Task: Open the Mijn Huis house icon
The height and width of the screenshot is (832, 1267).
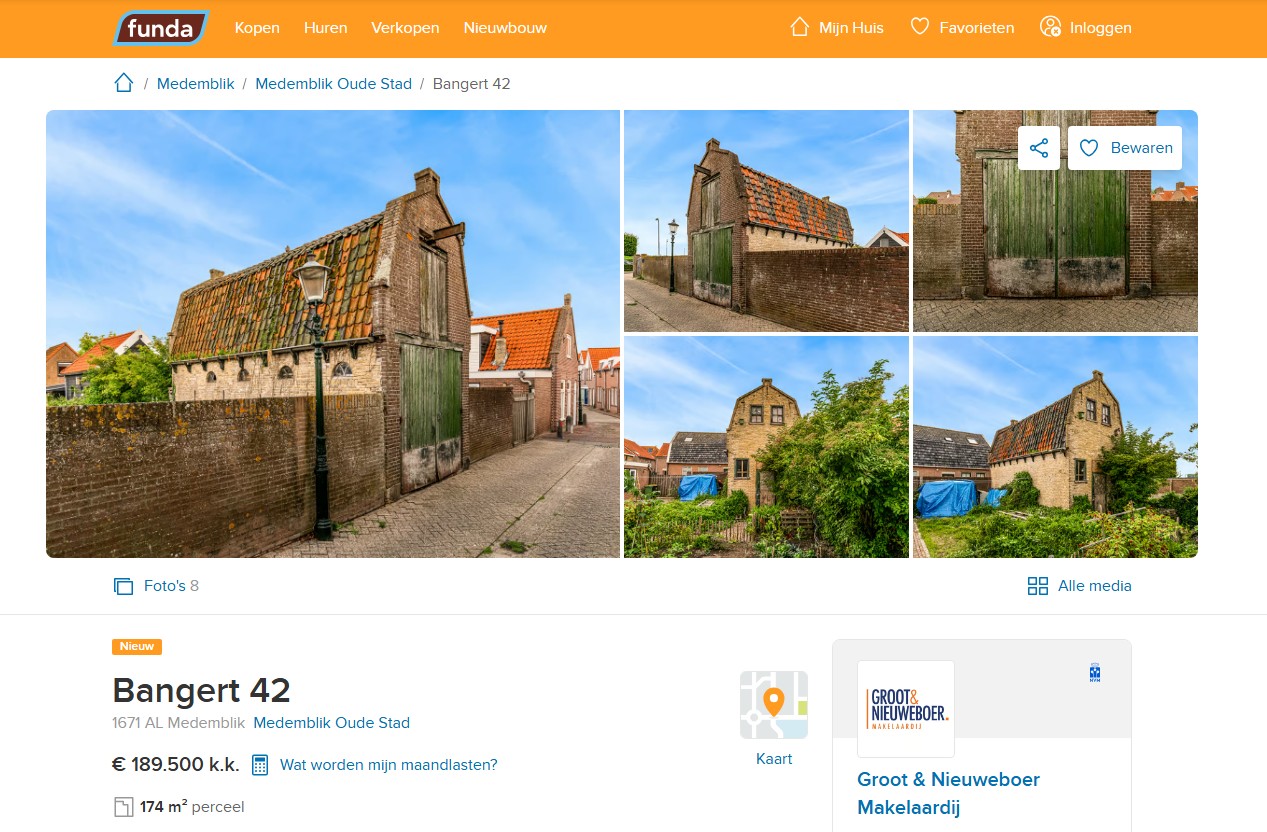Action: (x=797, y=28)
